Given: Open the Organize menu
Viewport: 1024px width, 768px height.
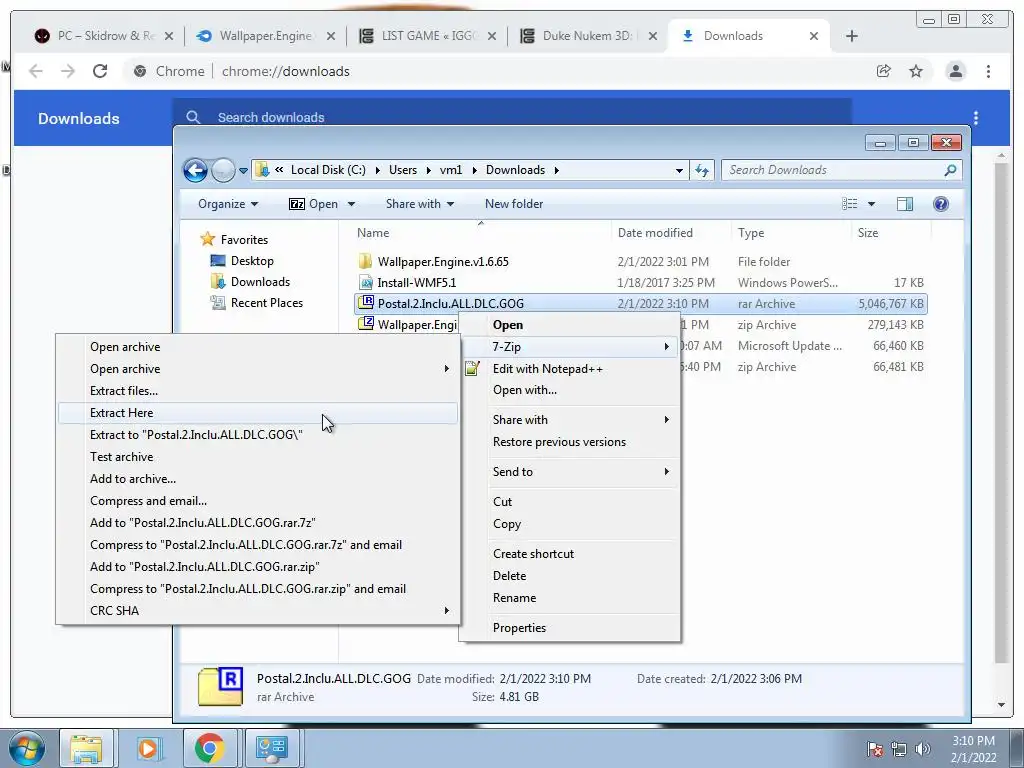Looking at the screenshot, I should 228,204.
